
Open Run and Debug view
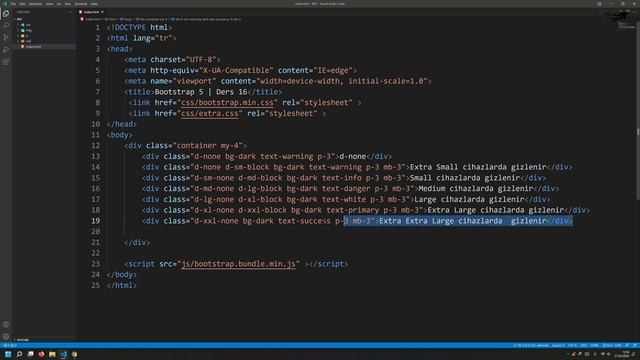pyautogui.click(x=6, y=50)
